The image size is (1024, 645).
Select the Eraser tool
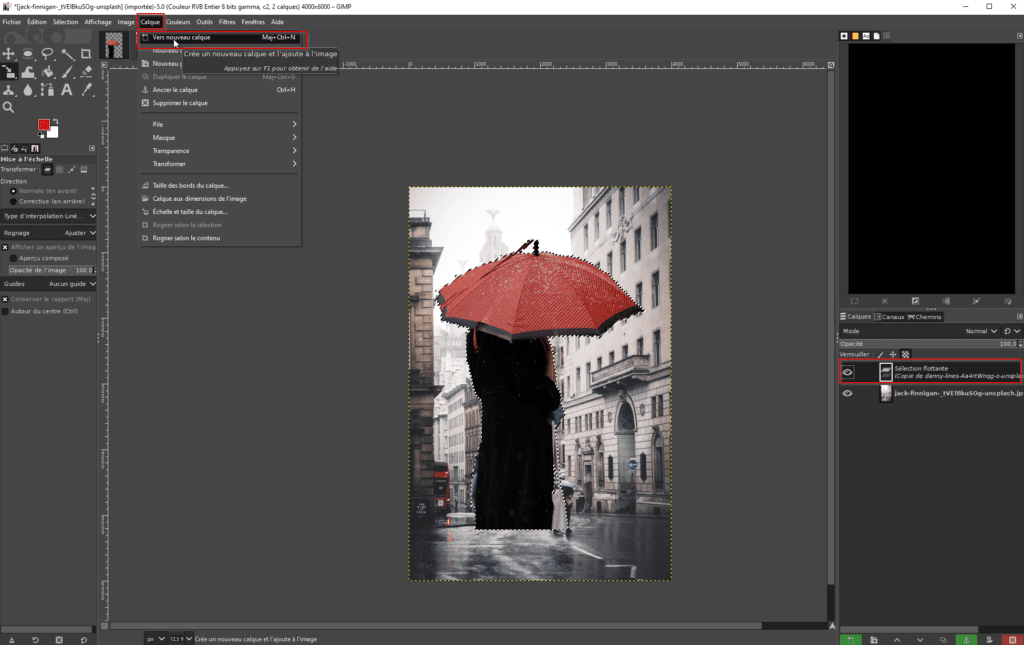86,72
